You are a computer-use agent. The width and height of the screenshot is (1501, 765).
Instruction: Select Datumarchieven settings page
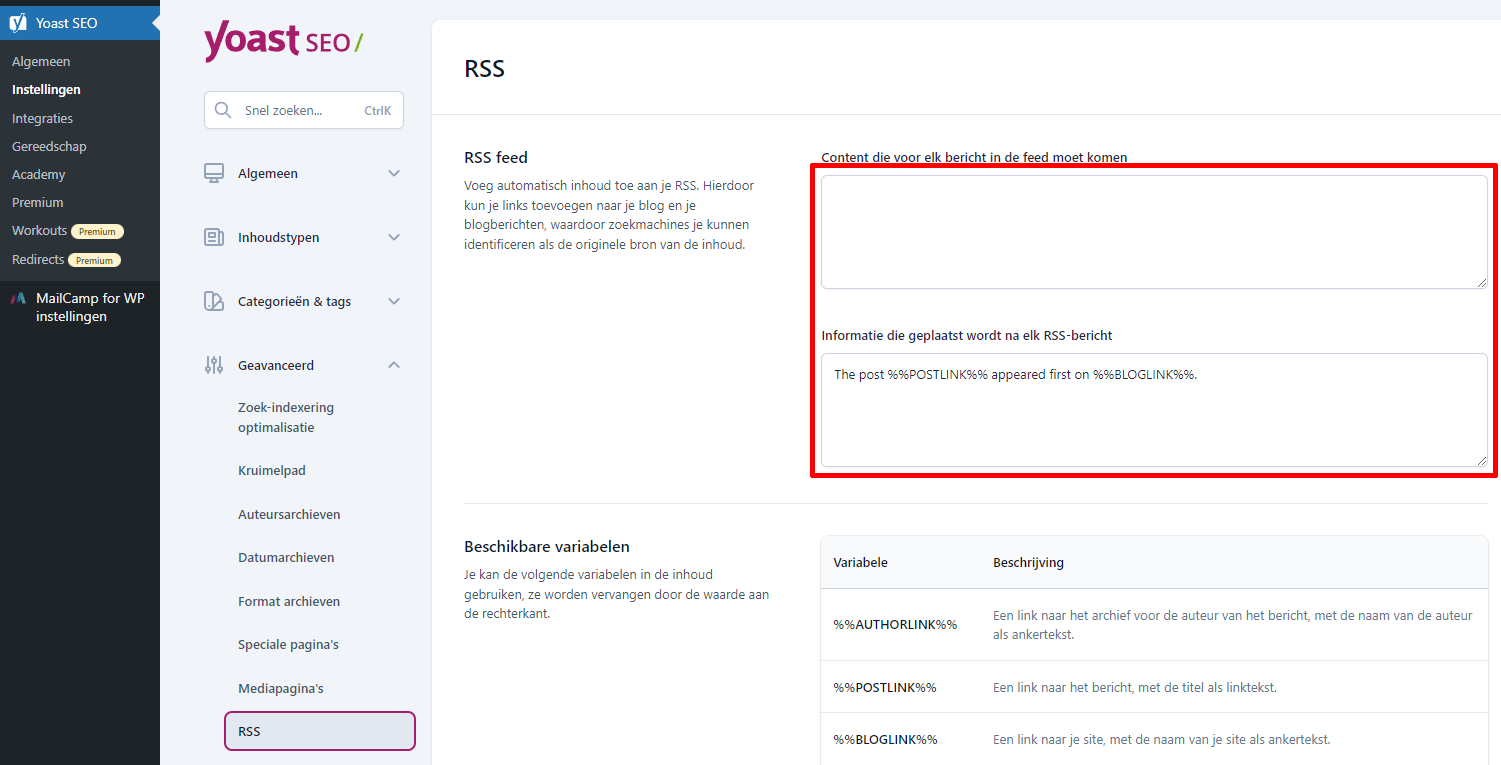(x=286, y=557)
